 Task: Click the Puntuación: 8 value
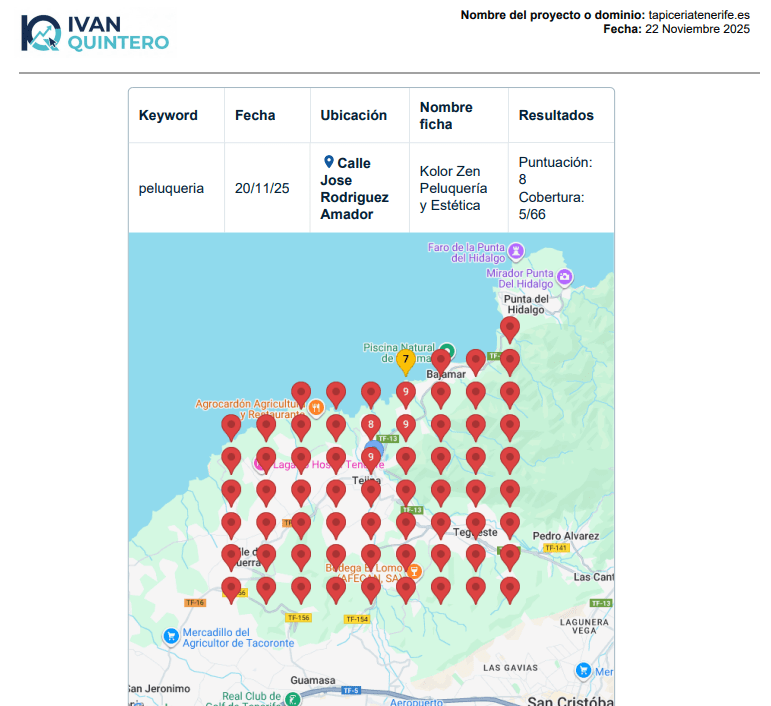[x=556, y=171]
